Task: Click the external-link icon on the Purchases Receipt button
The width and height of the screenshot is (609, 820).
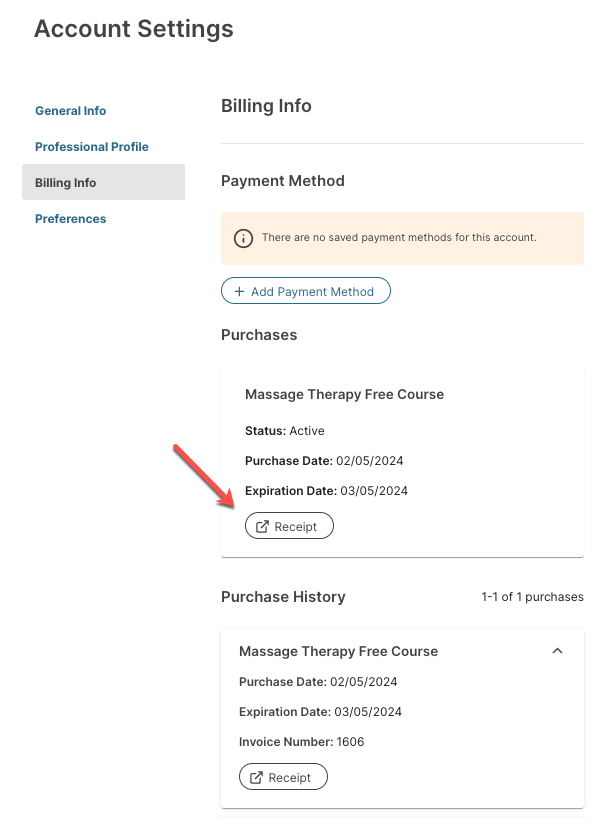Action: [x=263, y=527]
